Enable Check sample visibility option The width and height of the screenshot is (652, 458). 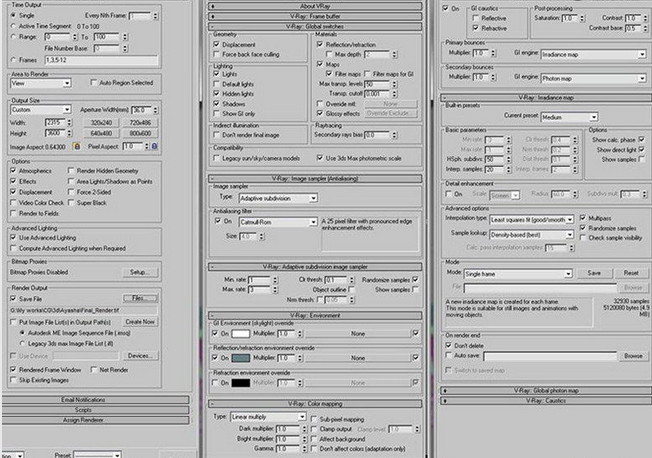pyautogui.click(x=583, y=238)
